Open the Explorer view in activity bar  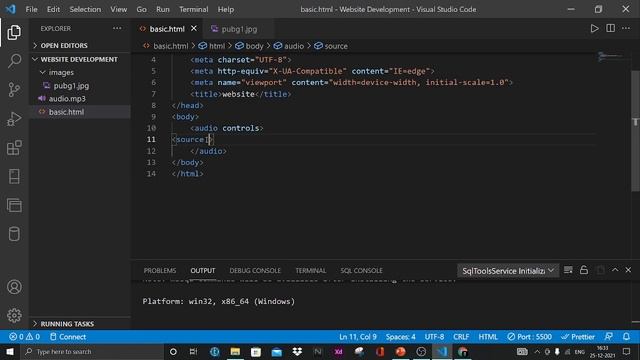(x=14, y=33)
